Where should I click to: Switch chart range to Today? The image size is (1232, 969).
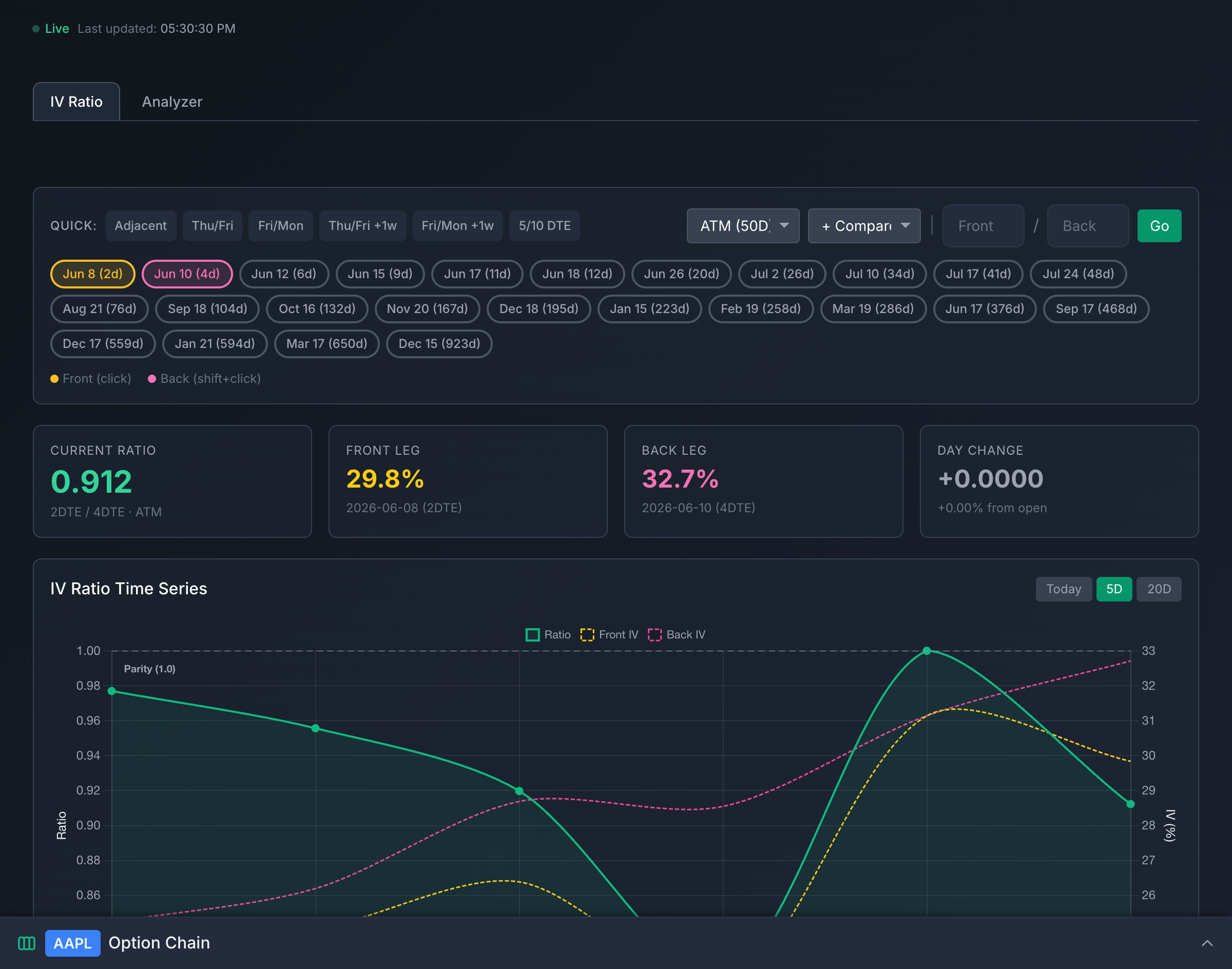click(x=1064, y=589)
